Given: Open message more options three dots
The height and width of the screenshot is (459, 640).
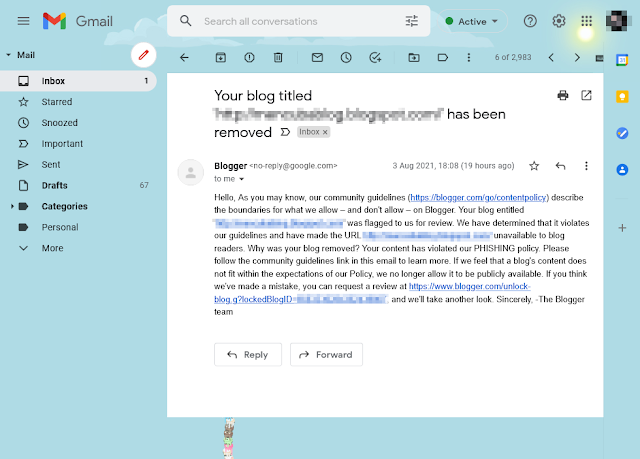Looking at the screenshot, I should (586, 166).
